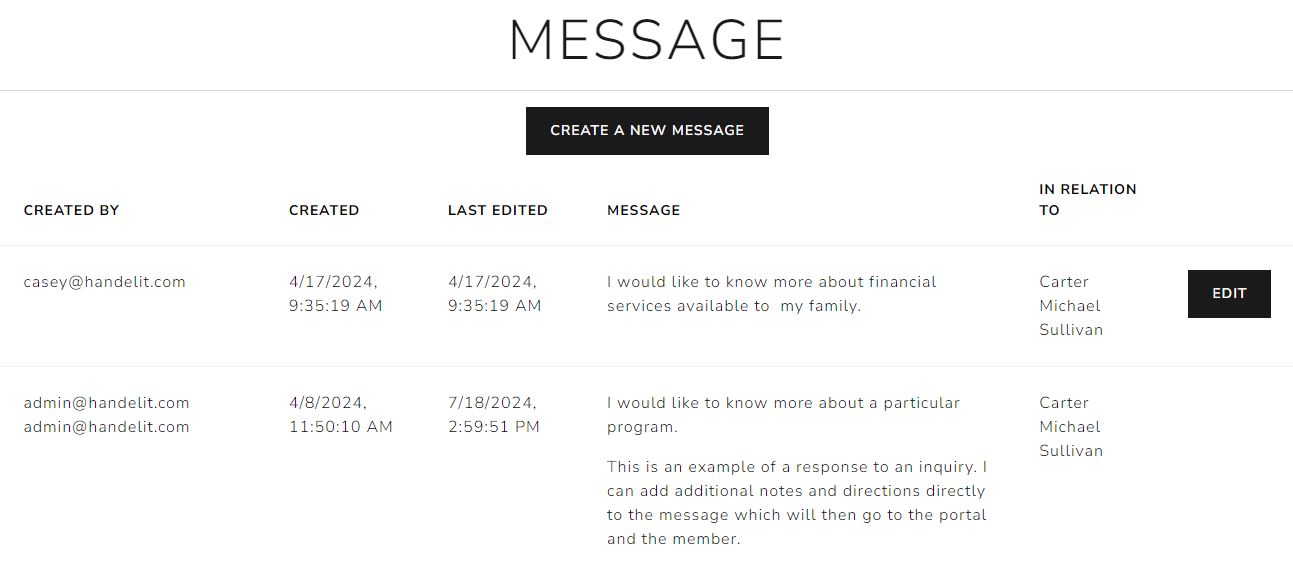Click the In Relation To column header
The width and height of the screenshot is (1293, 579).
click(1087, 199)
